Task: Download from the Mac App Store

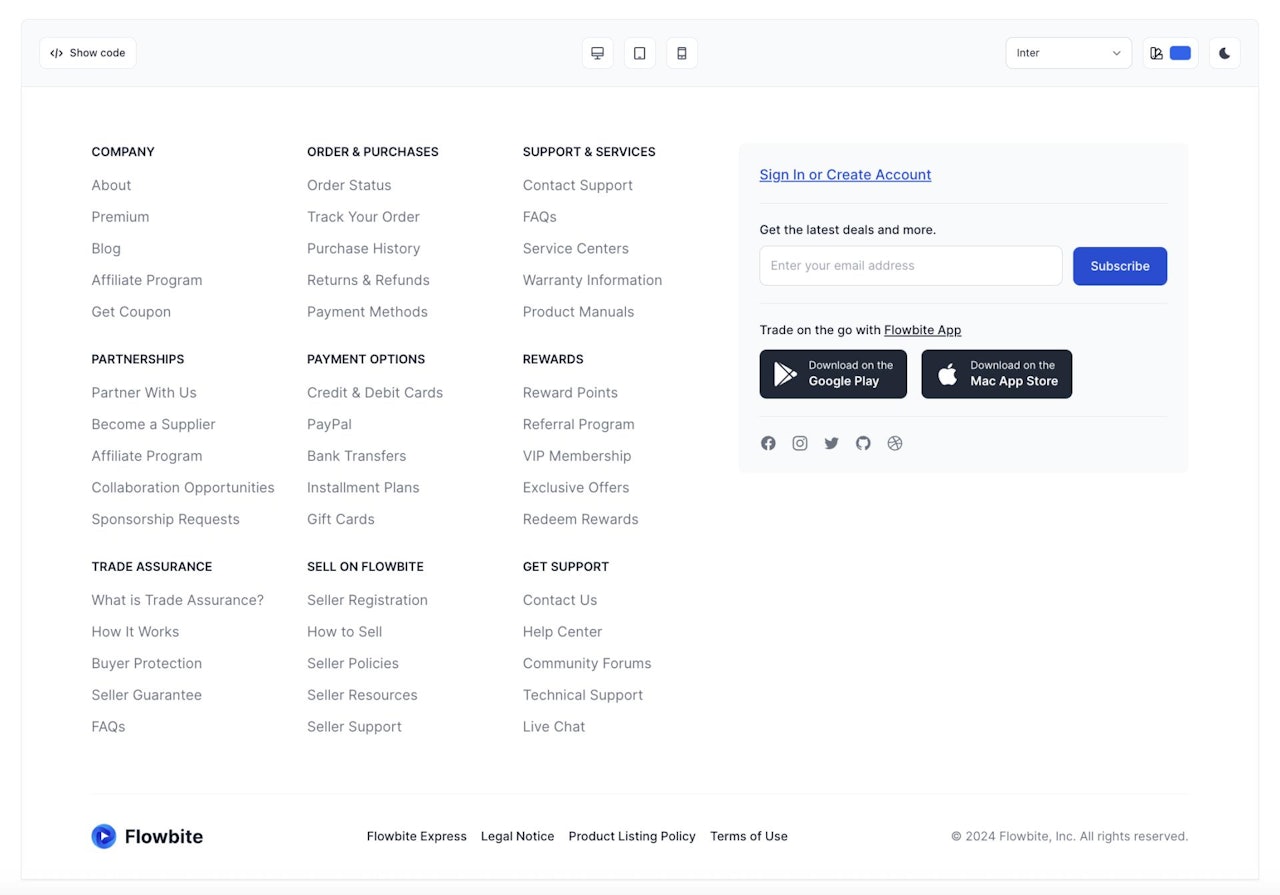Action: [x=996, y=374]
